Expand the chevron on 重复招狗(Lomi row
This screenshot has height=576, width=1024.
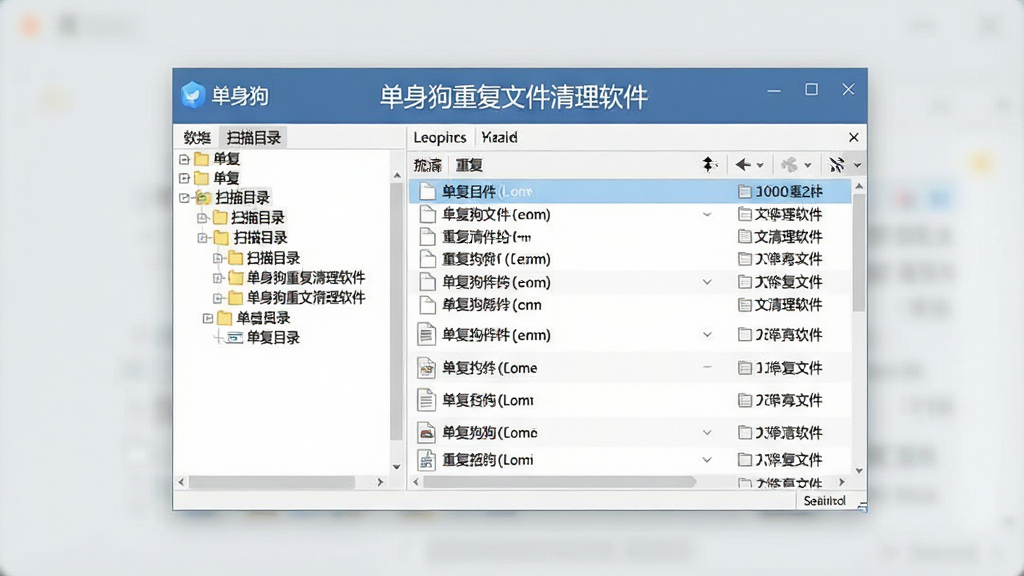coord(707,460)
